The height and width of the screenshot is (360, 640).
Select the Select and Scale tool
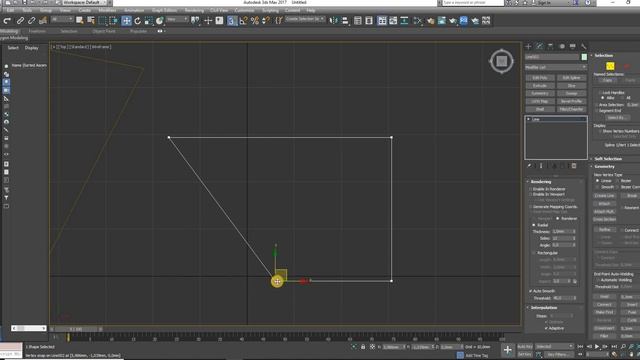(x=149, y=20)
